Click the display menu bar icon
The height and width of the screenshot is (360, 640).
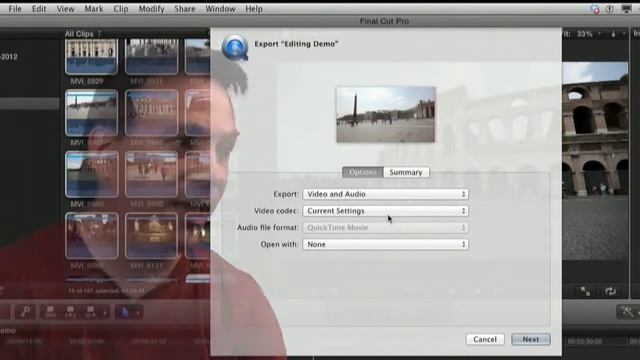[x=627, y=9]
